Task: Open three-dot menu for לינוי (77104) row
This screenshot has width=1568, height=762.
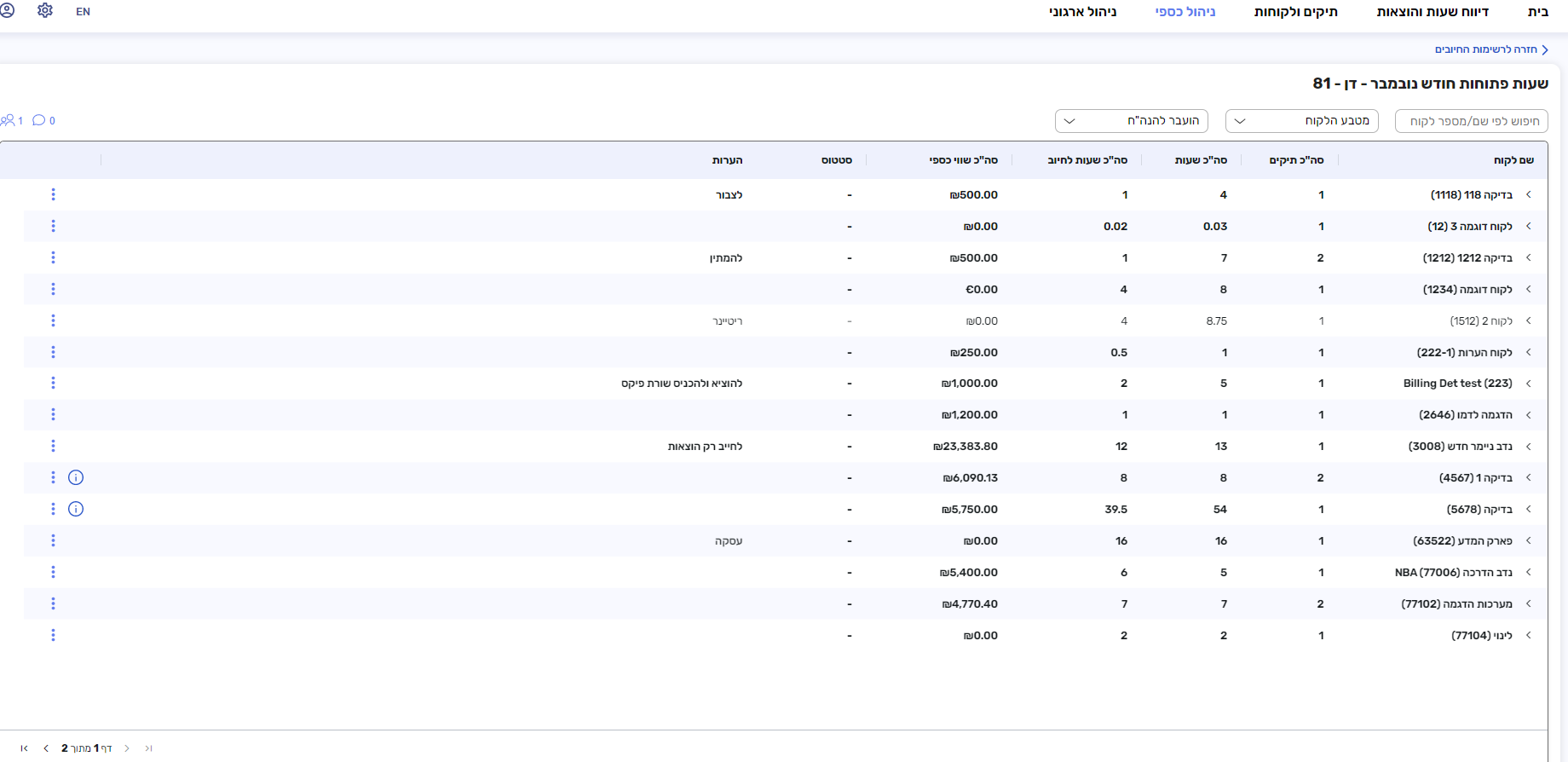Action: [53, 635]
